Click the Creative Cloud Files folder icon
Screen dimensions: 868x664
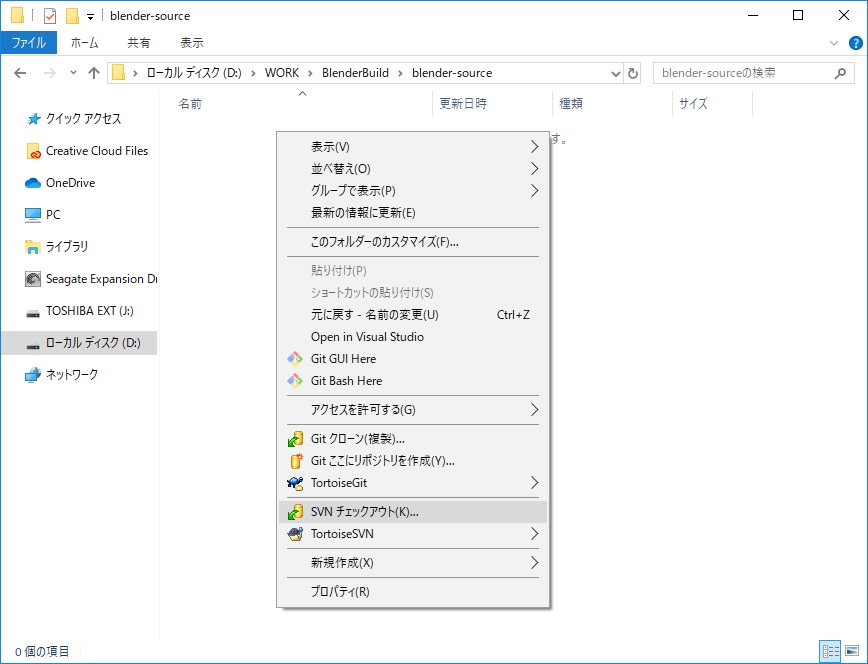click(x=33, y=151)
